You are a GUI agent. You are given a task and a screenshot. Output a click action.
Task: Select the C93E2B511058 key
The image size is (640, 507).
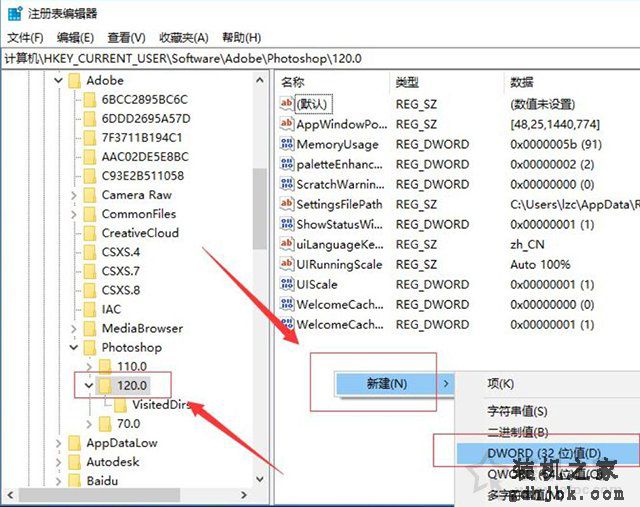coord(143,176)
